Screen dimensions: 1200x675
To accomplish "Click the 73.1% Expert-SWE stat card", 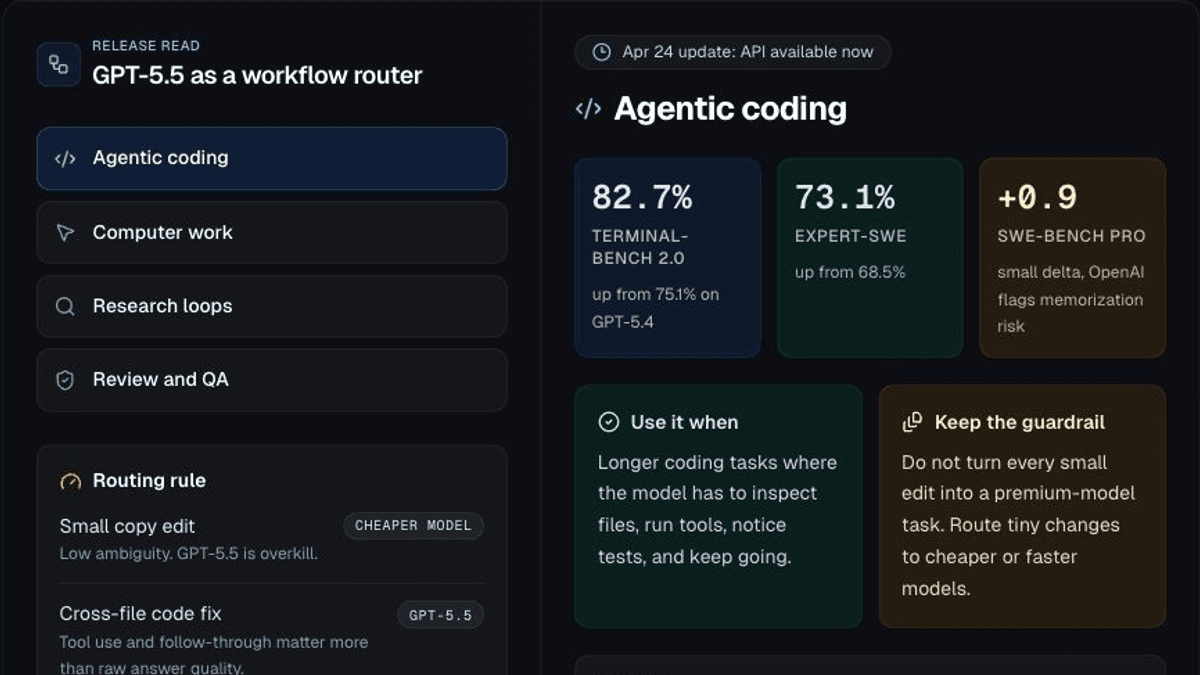I will [x=869, y=257].
